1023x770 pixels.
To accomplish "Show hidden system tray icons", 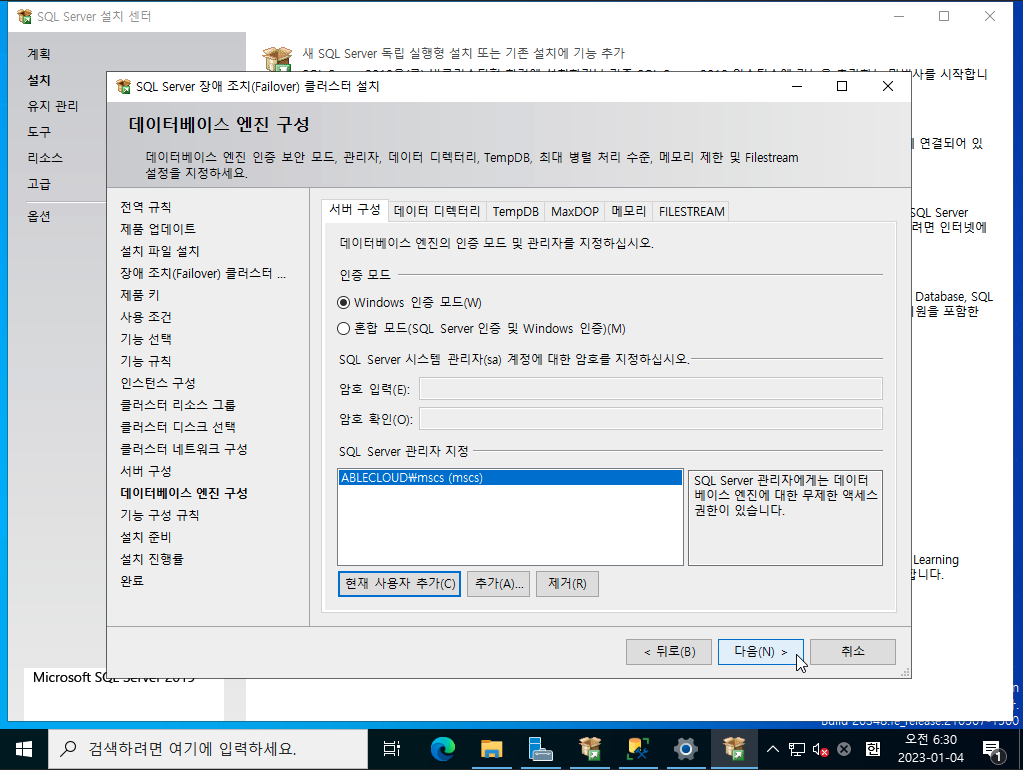I will coord(772,749).
